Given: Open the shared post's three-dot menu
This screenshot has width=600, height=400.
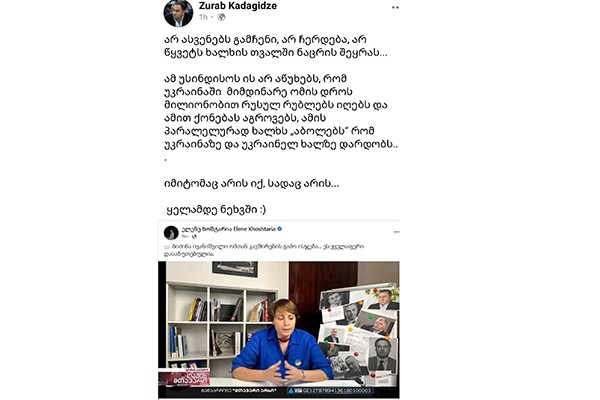Looking at the screenshot, I should pyautogui.click(x=396, y=232).
